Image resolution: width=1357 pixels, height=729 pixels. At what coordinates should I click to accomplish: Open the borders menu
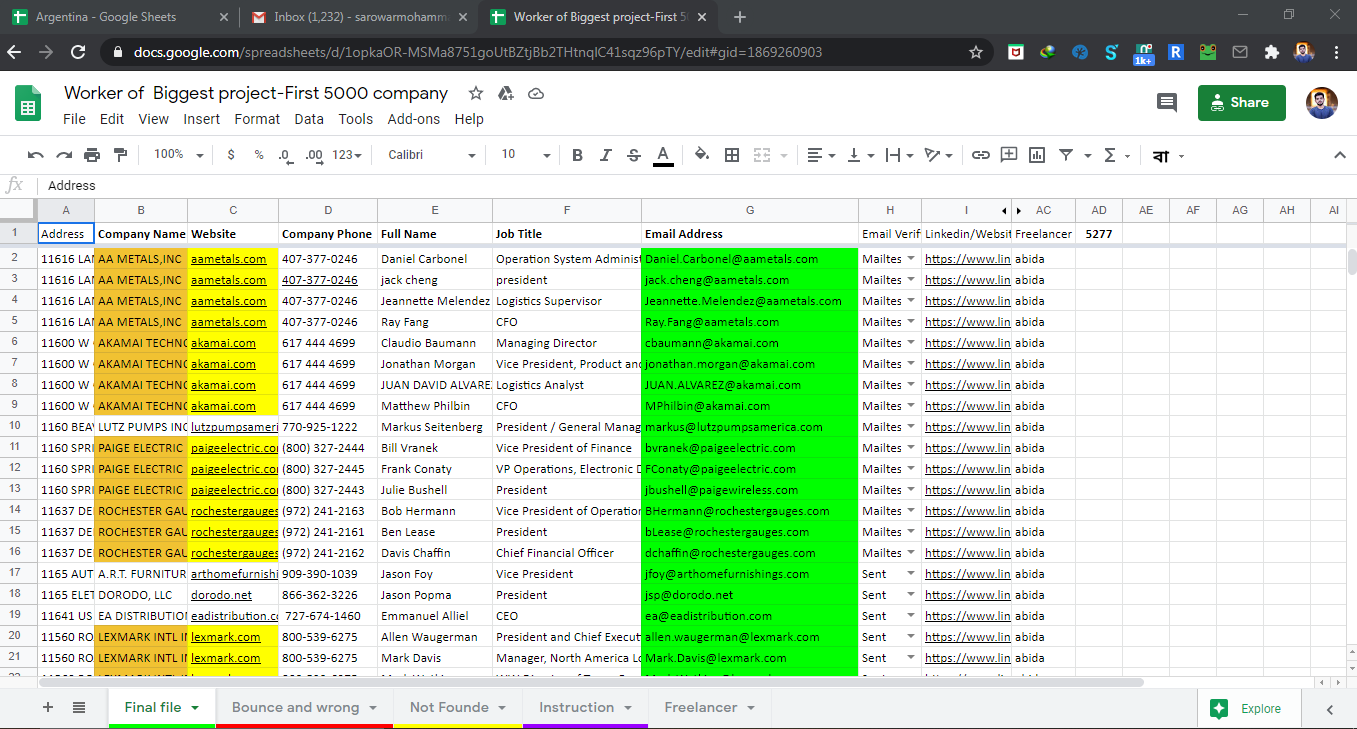pos(731,155)
